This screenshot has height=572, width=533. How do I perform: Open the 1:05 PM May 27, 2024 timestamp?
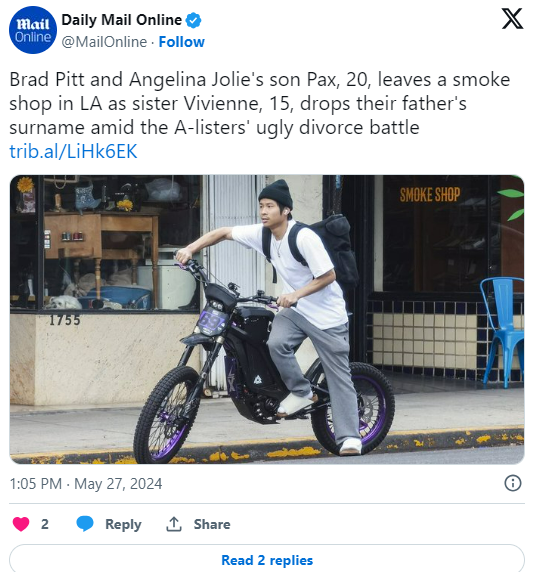[86, 484]
